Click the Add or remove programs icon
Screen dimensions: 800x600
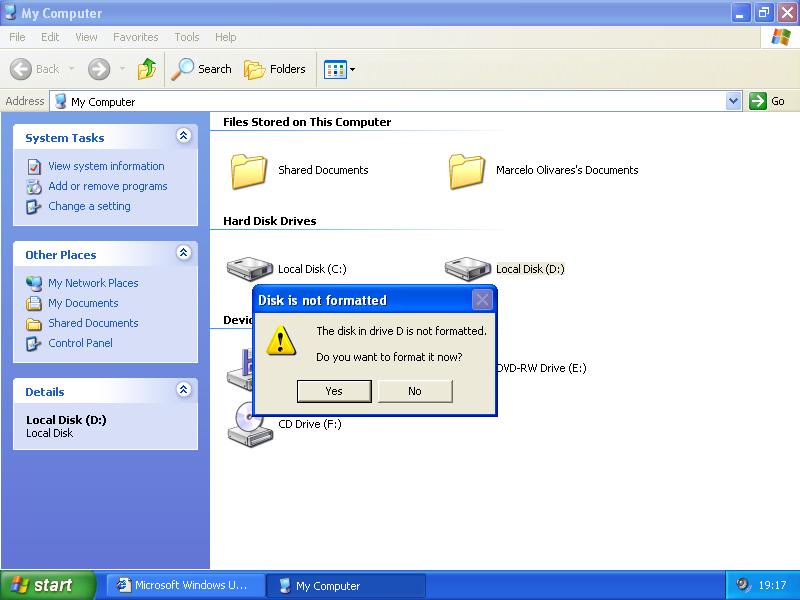[34, 187]
